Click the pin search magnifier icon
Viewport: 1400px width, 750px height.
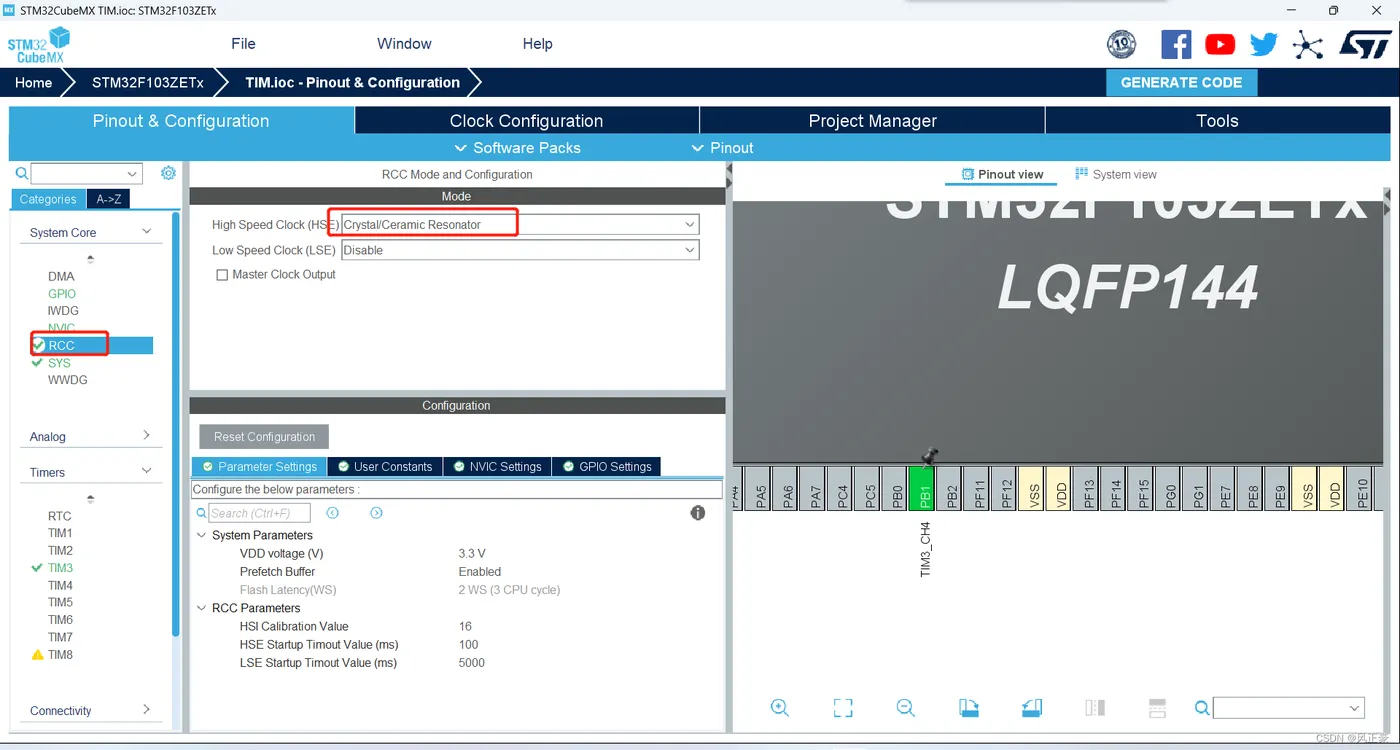click(x=1202, y=708)
